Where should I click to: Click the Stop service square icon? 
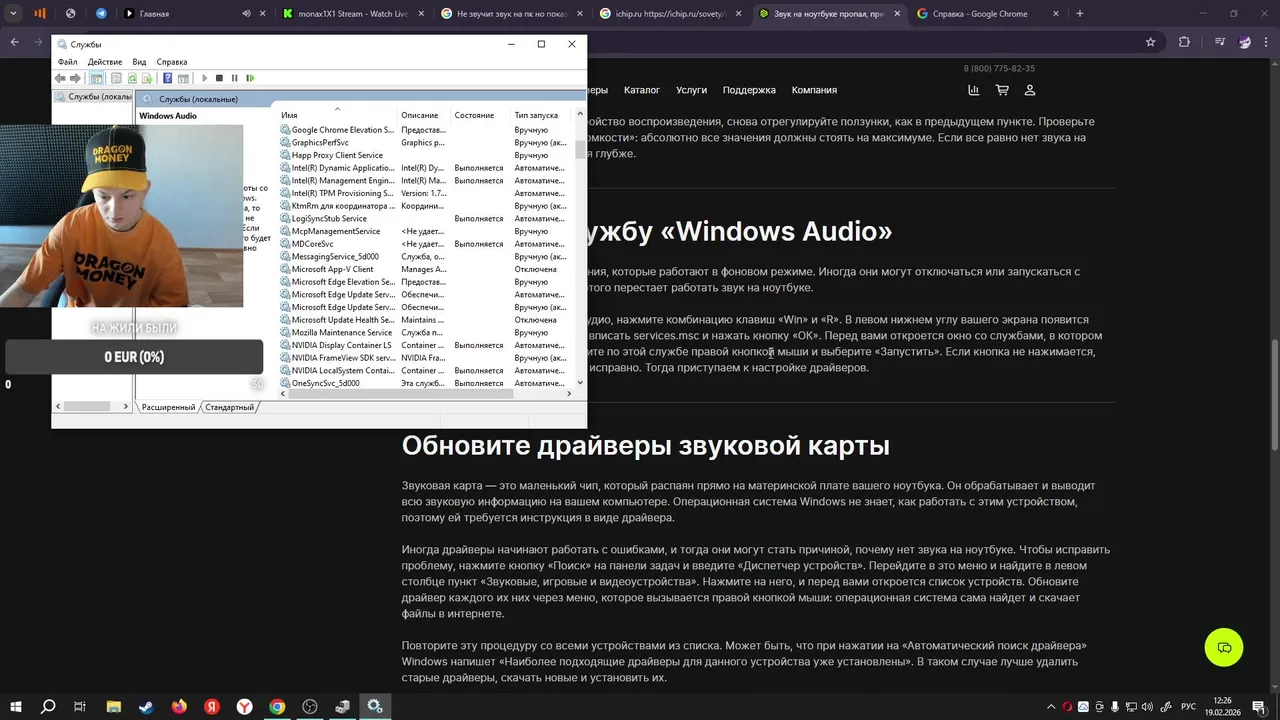click(220, 78)
